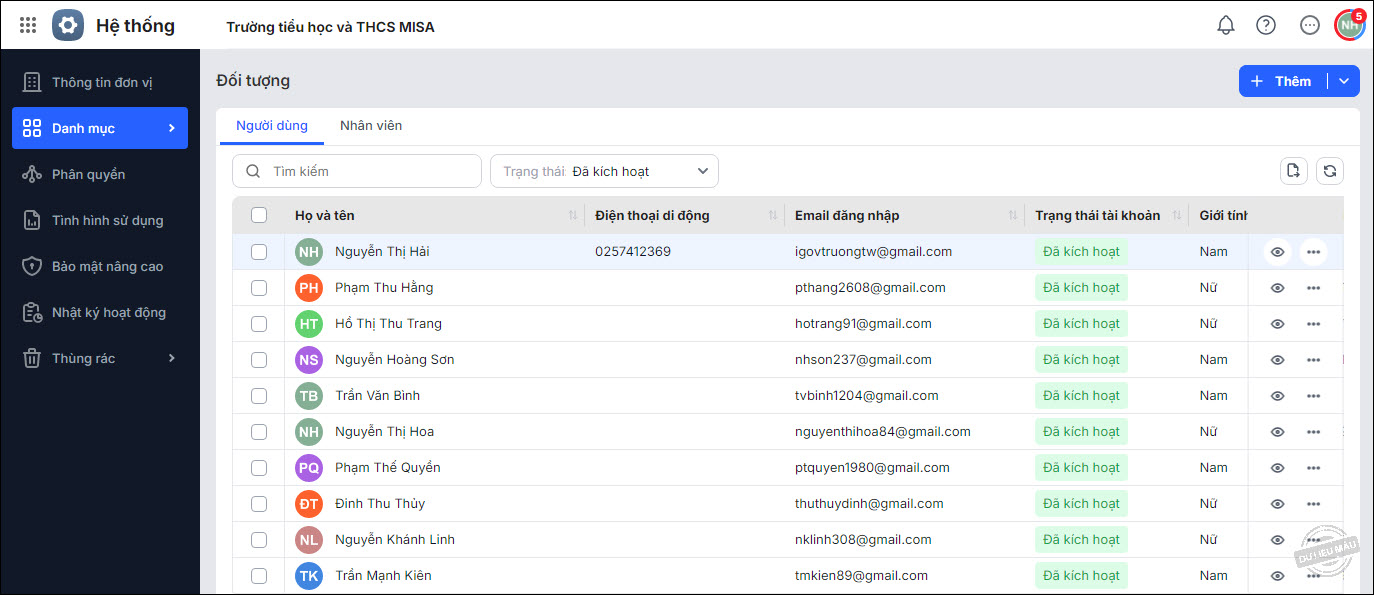Refresh the user list

pyautogui.click(x=1329, y=171)
